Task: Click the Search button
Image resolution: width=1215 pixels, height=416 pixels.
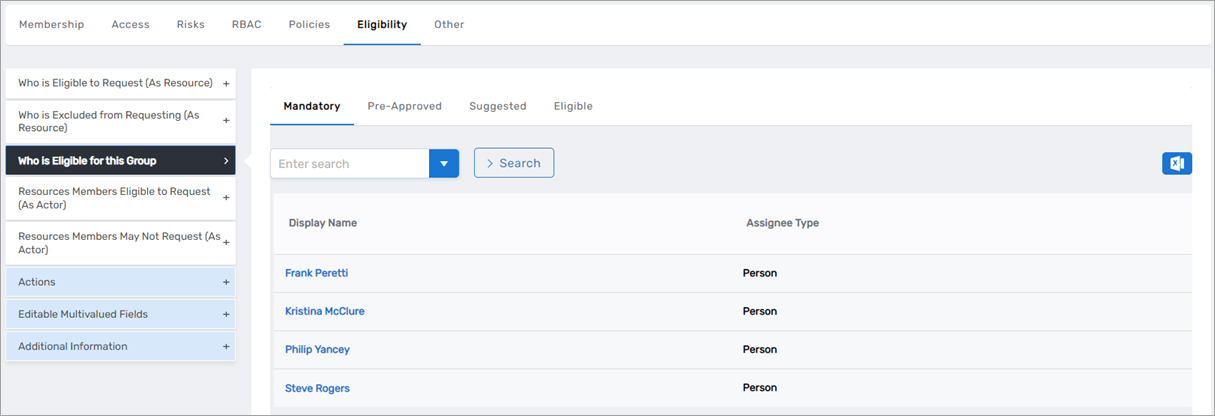Action: tap(513, 163)
